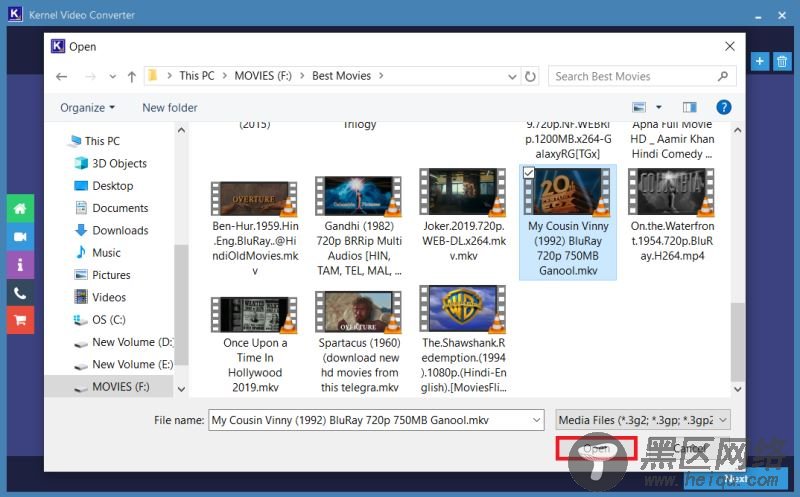Change view layout icon
The width and height of the screenshot is (800, 497).
pyautogui.click(x=639, y=107)
